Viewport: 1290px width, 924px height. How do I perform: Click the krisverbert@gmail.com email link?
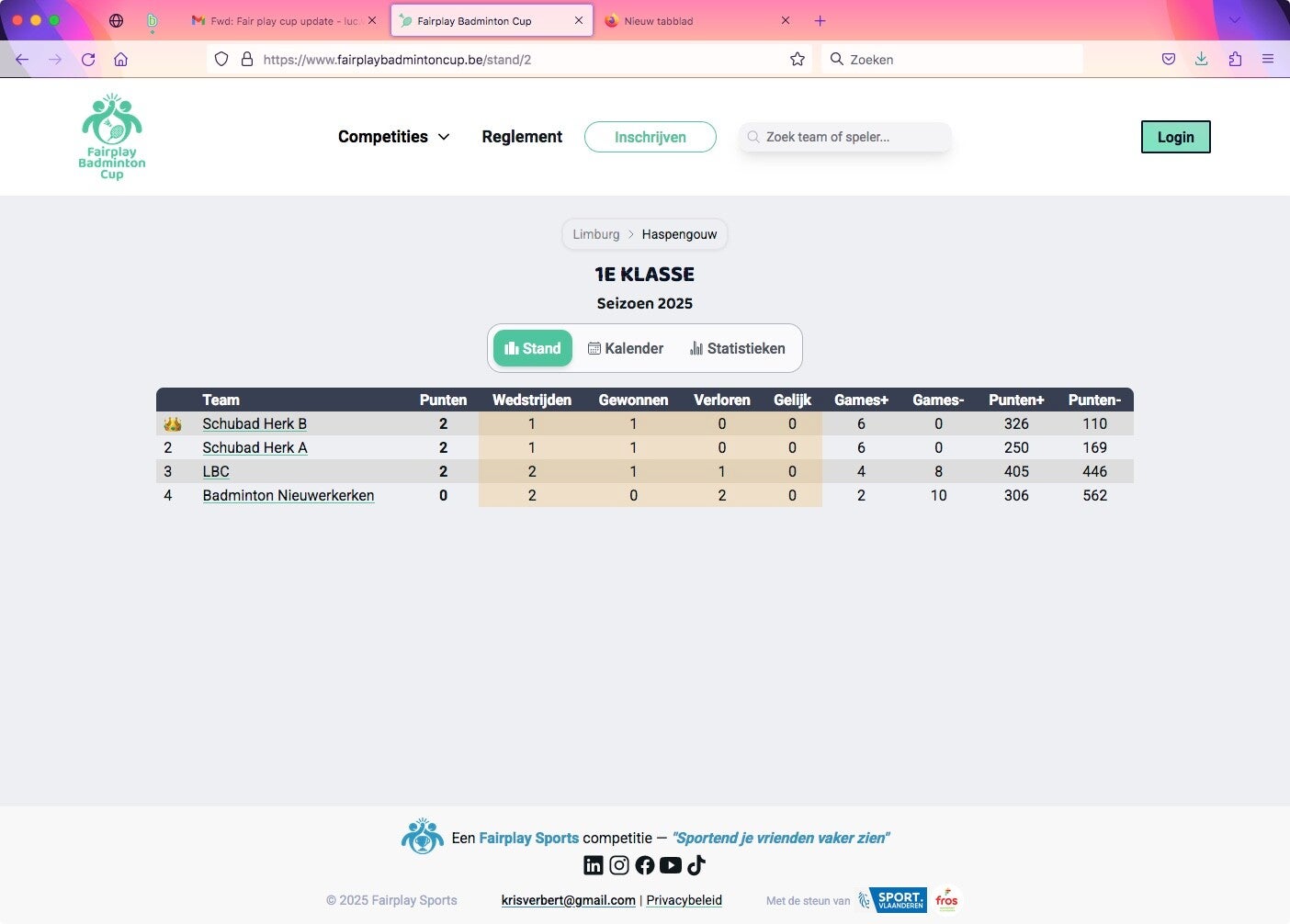pyautogui.click(x=569, y=900)
